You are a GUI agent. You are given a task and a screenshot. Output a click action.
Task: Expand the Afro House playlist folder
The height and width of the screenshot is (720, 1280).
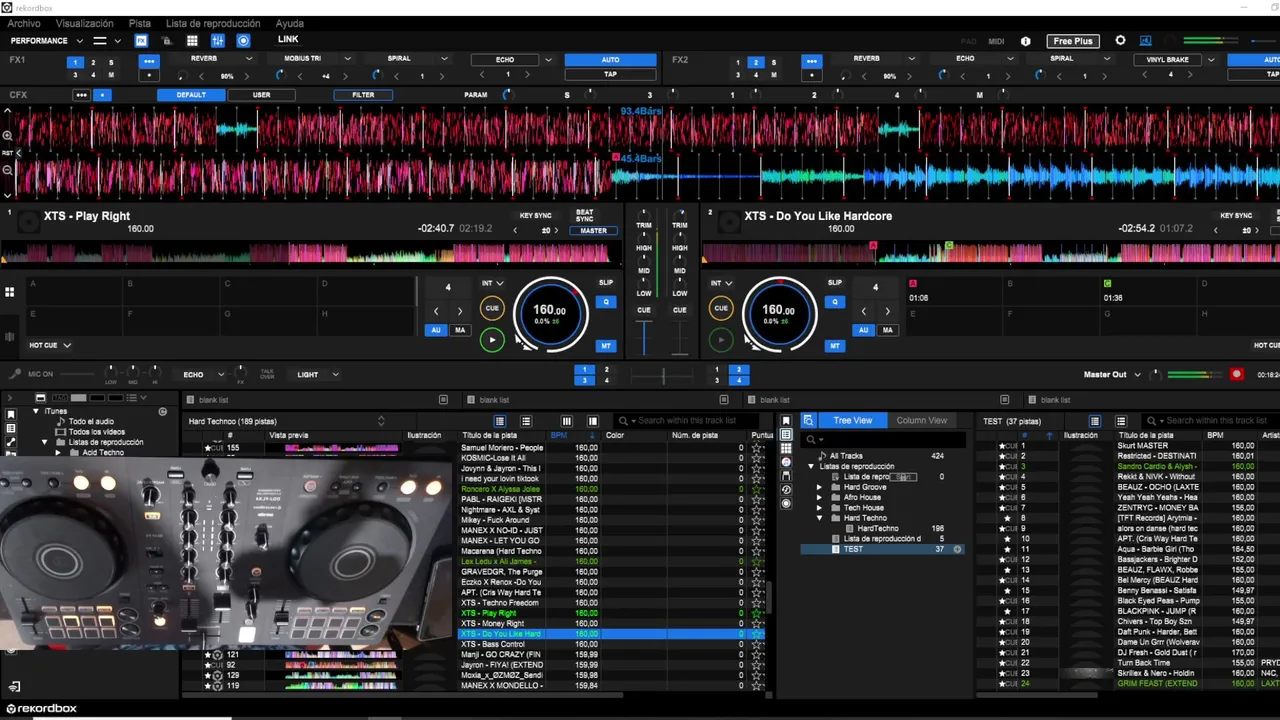click(820, 497)
